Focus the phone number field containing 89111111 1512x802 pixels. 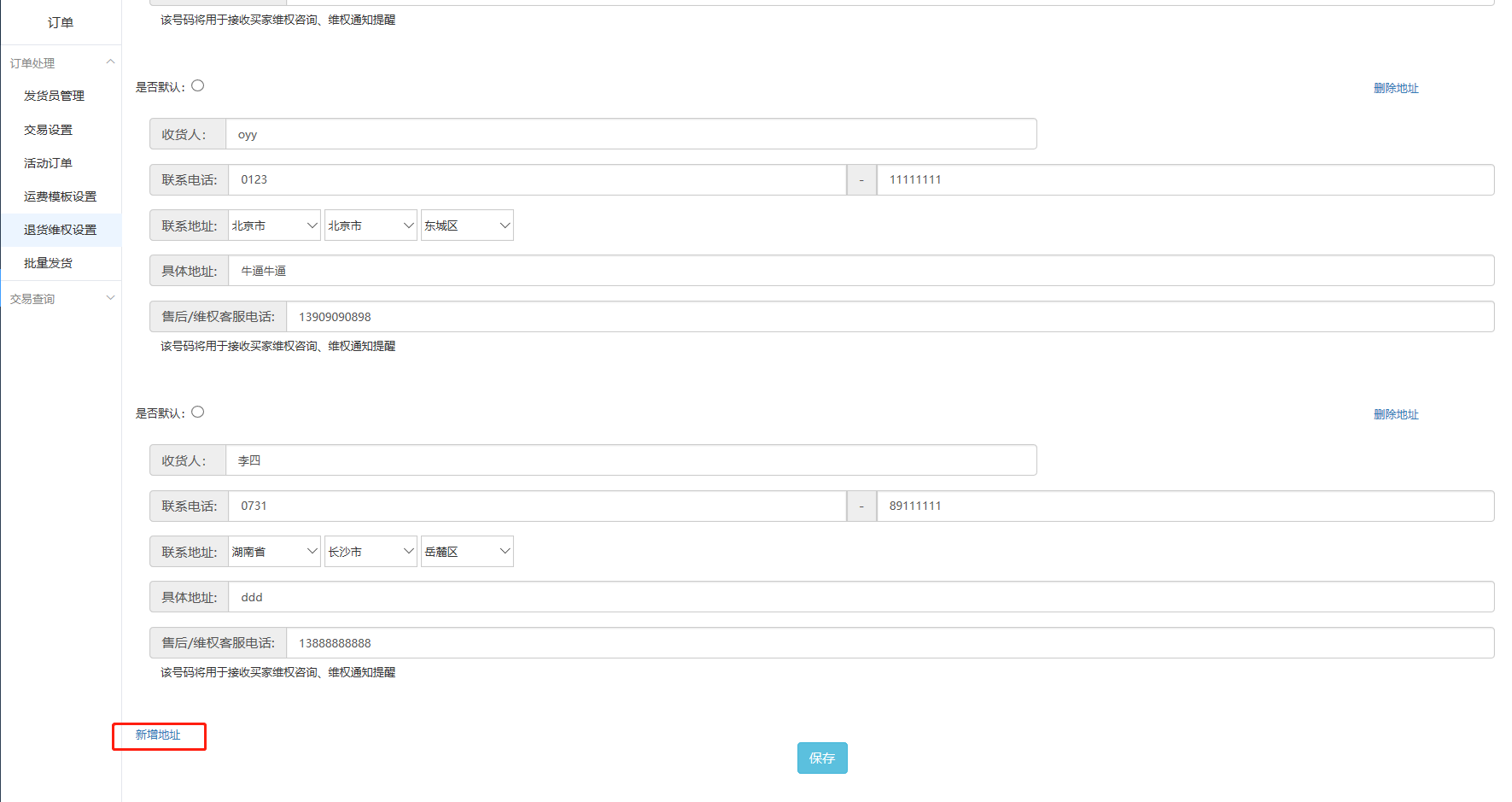click(1185, 506)
